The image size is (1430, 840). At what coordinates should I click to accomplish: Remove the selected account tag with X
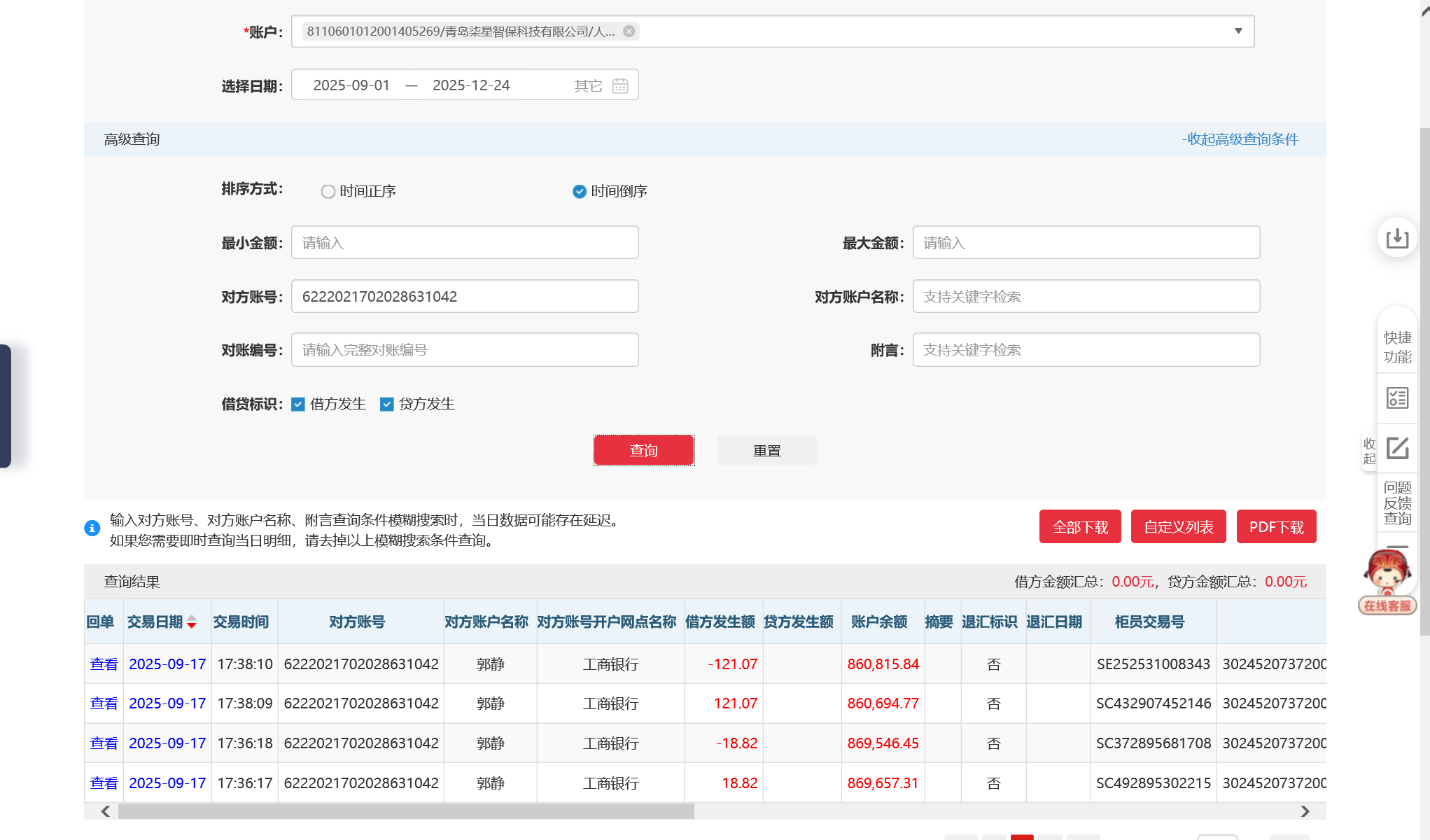[629, 31]
